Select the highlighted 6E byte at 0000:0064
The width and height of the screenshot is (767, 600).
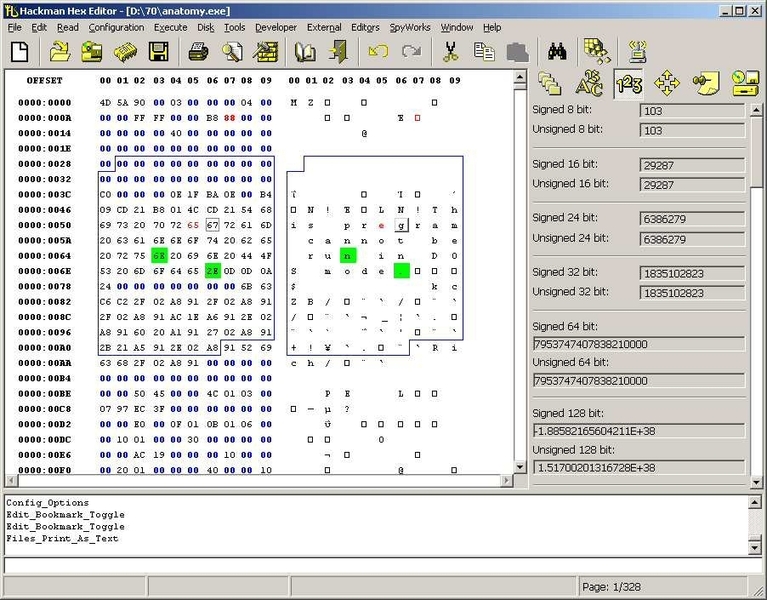(159, 256)
